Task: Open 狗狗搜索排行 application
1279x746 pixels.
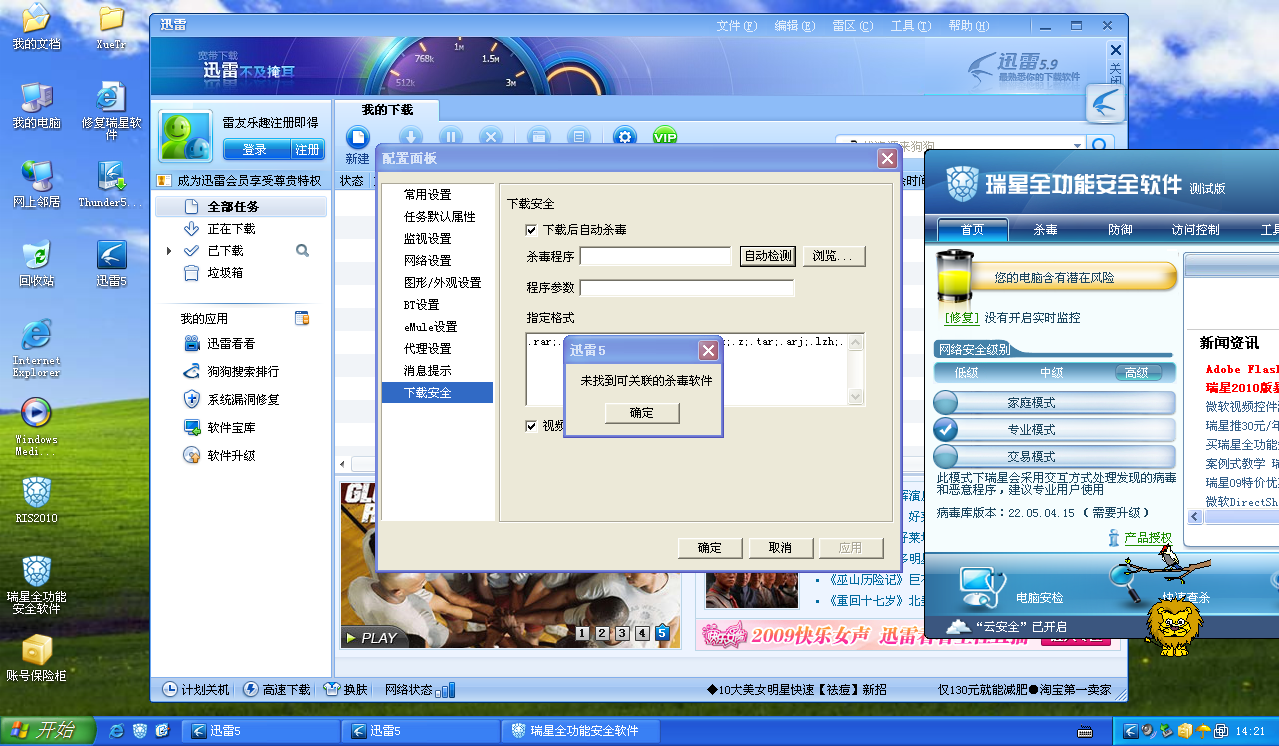Action: click(x=232, y=372)
